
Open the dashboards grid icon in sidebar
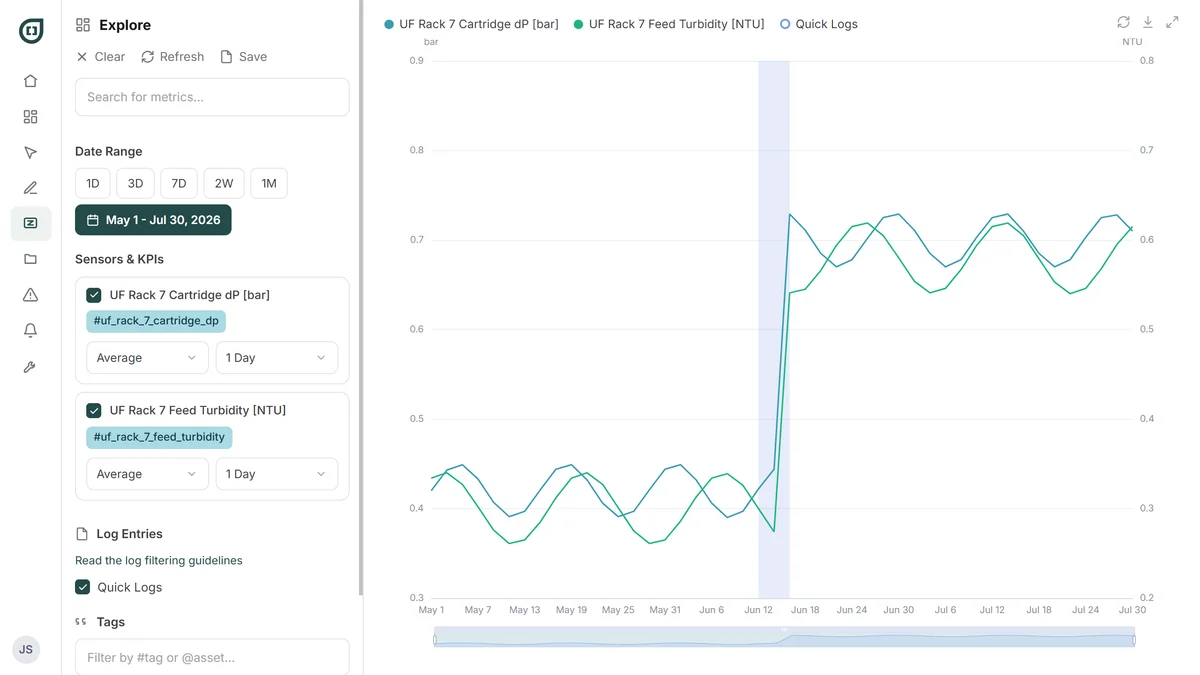pyautogui.click(x=30, y=117)
